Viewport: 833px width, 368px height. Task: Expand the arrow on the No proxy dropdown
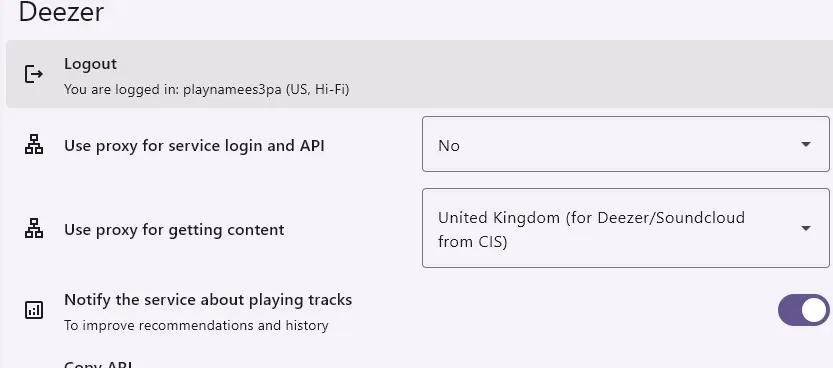pyautogui.click(x=805, y=144)
